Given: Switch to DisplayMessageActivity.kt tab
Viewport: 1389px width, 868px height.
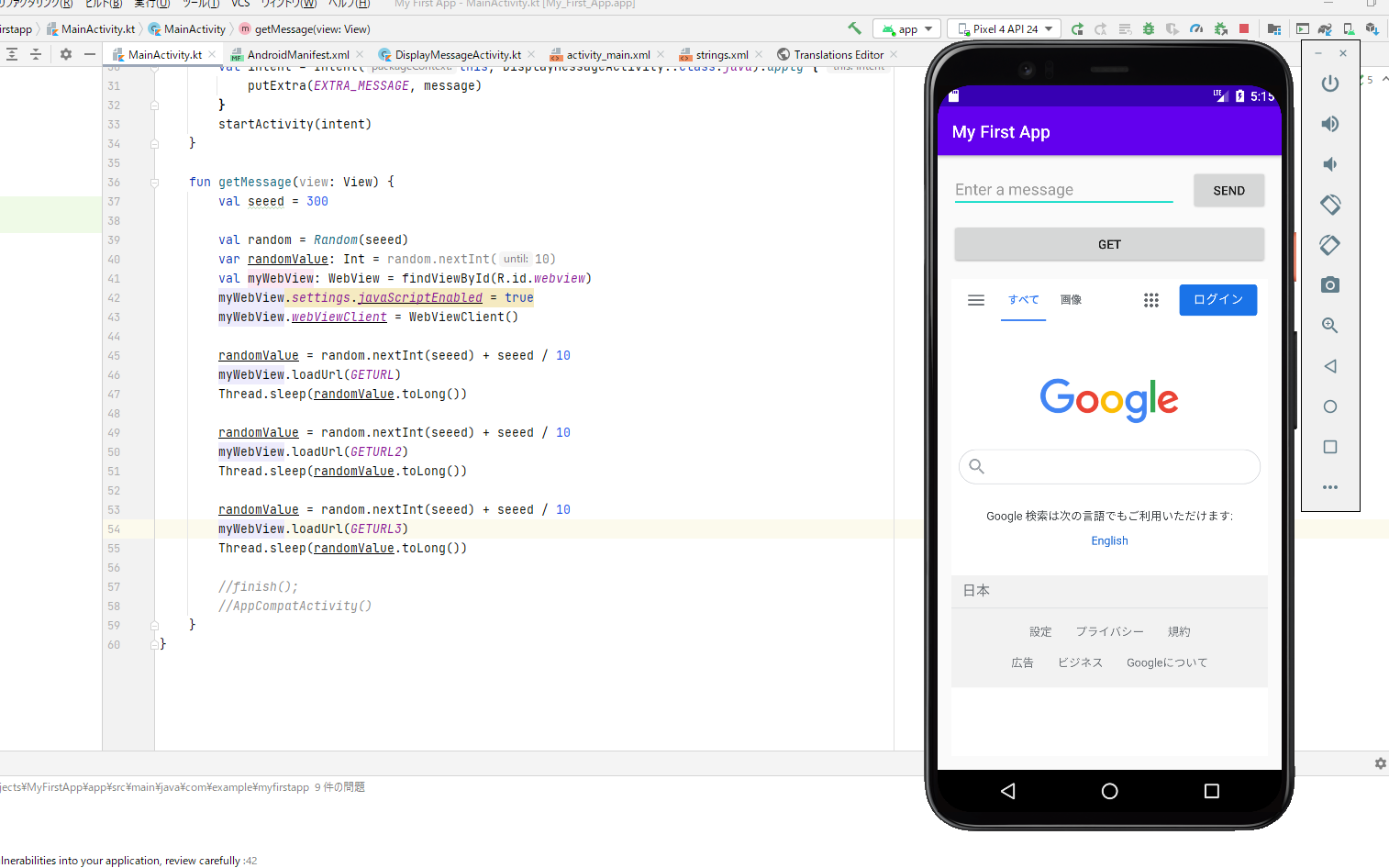Looking at the screenshot, I should pos(458,54).
